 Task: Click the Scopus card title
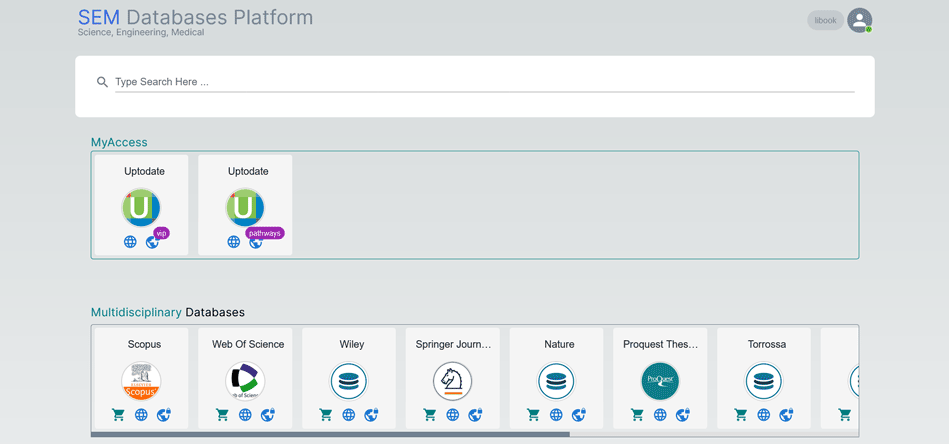pos(144,345)
